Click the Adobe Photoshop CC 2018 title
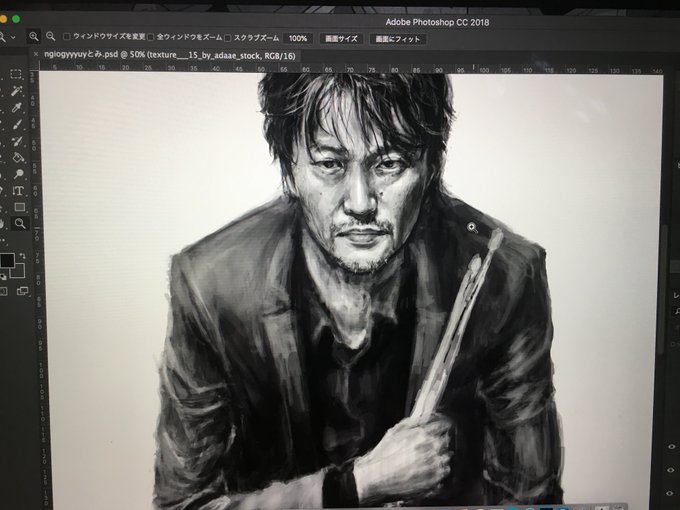This screenshot has height=510, width=680. [x=437, y=22]
